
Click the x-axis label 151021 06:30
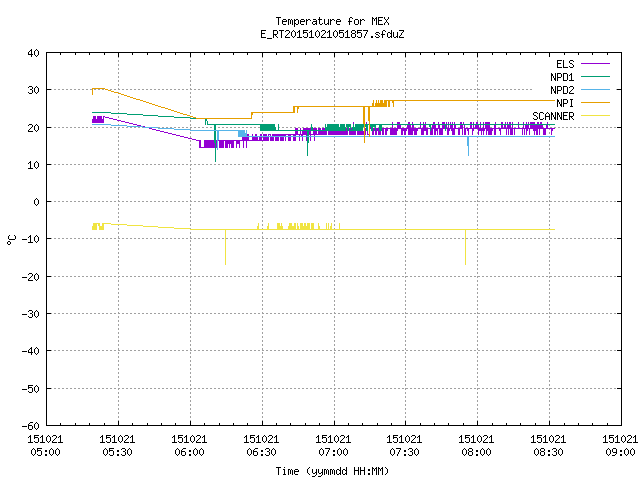pyautogui.click(x=261, y=446)
